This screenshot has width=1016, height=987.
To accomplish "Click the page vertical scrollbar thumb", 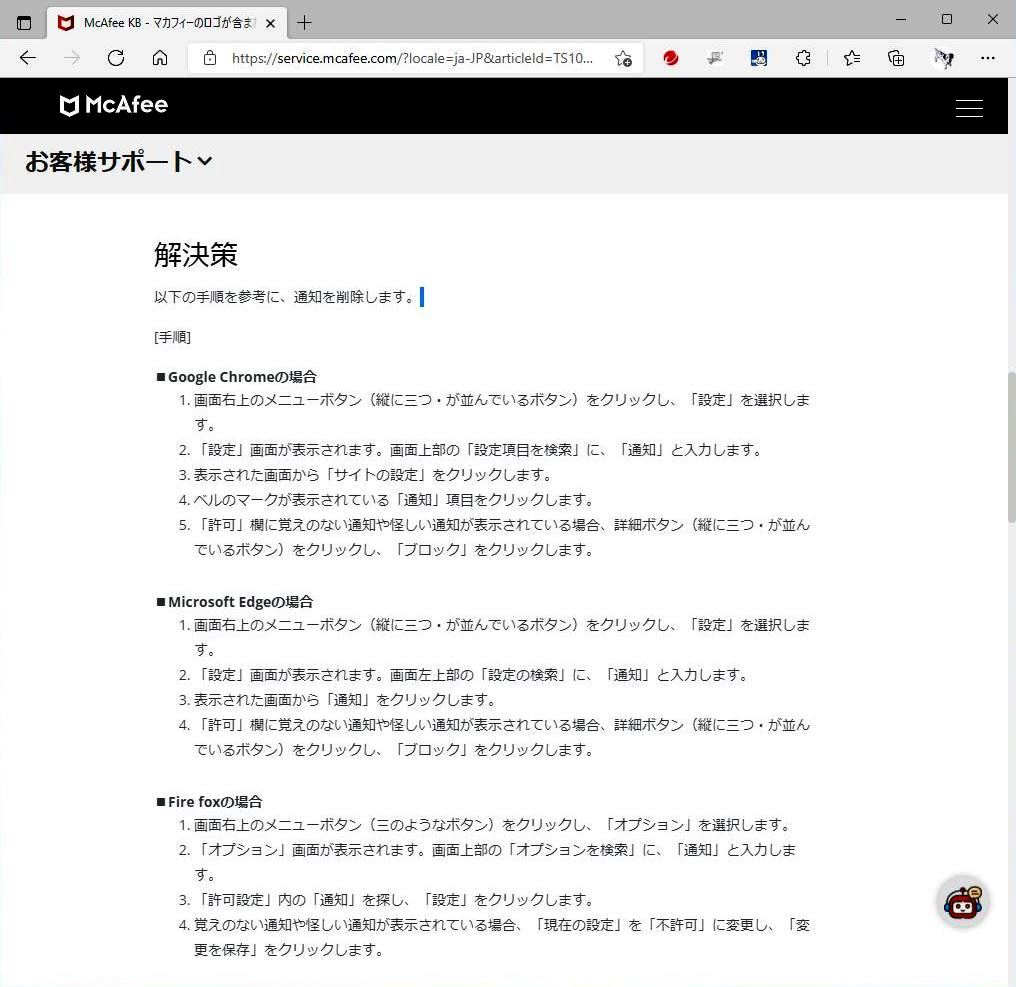I will [x=1011, y=447].
